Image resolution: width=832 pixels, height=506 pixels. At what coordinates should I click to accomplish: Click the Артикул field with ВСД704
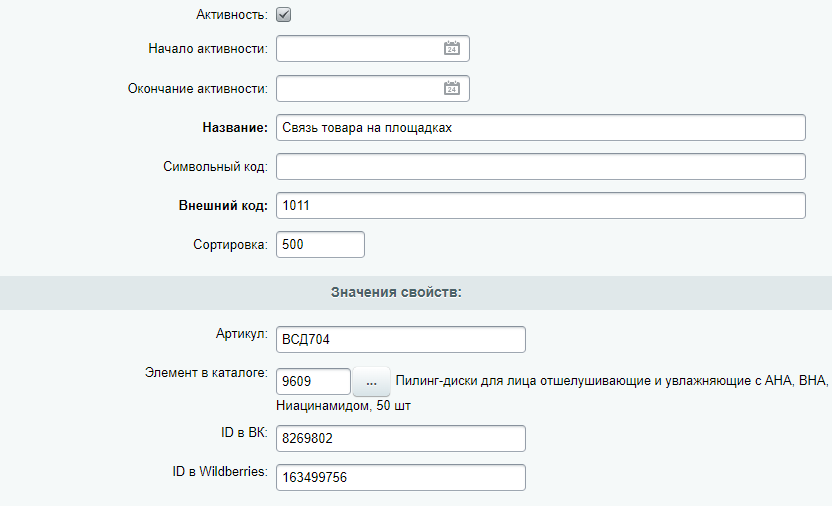tap(400, 340)
